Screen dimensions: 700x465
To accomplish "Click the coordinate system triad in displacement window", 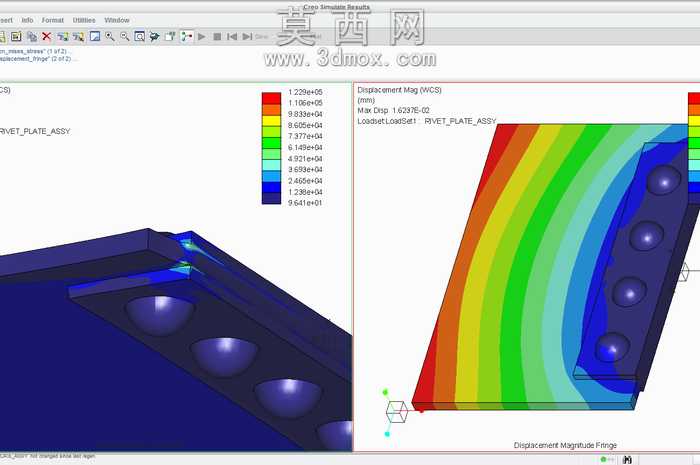I will pos(395,411).
